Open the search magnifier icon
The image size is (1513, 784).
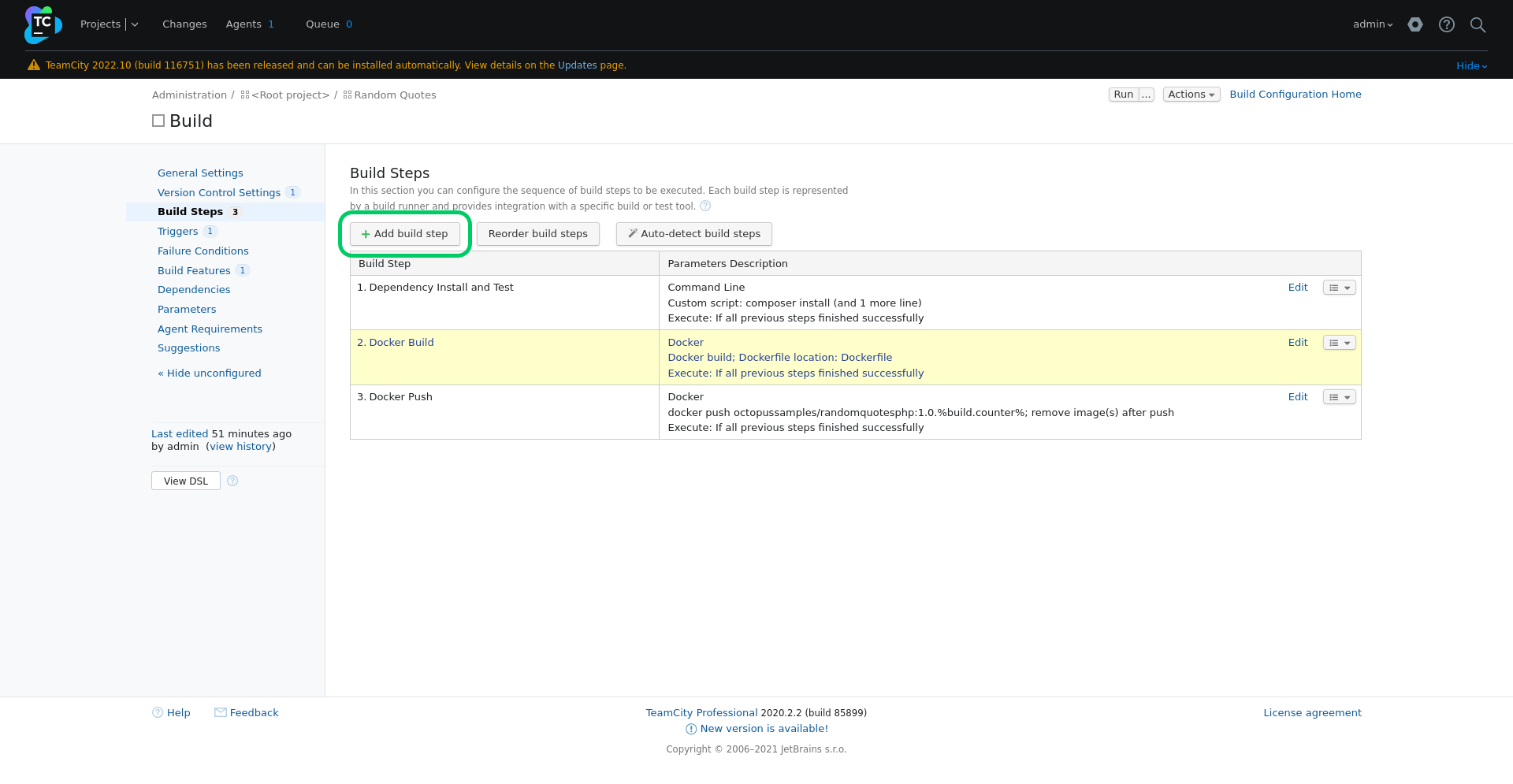(x=1478, y=24)
